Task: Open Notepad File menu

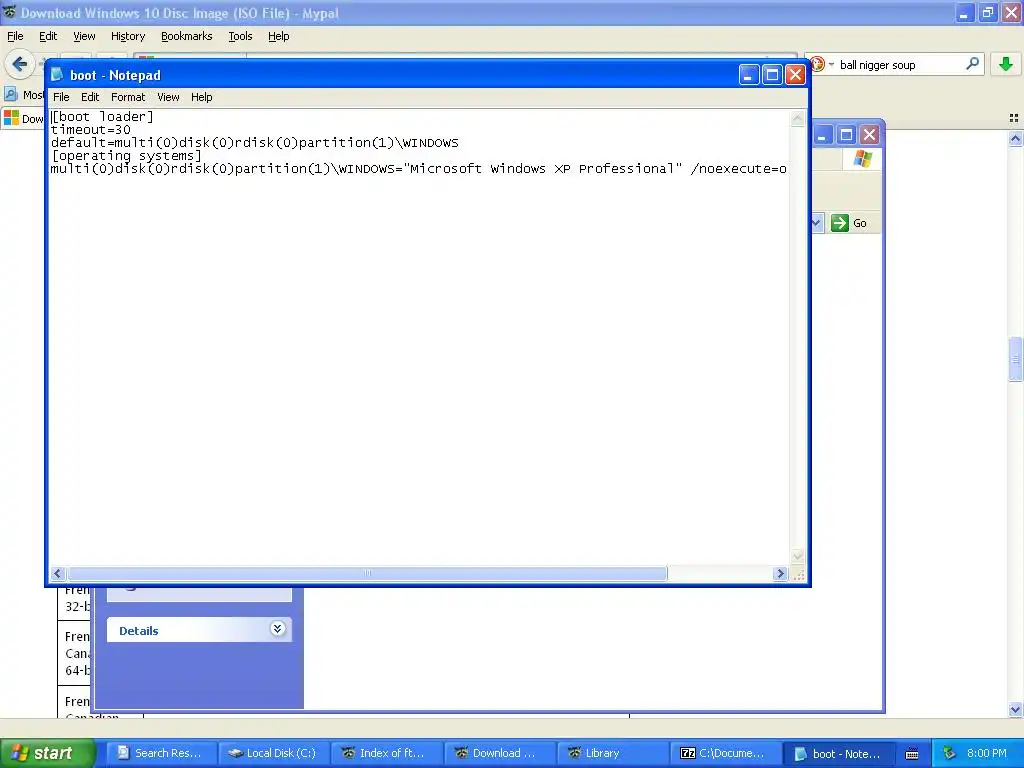Action: tap(61, 97)
